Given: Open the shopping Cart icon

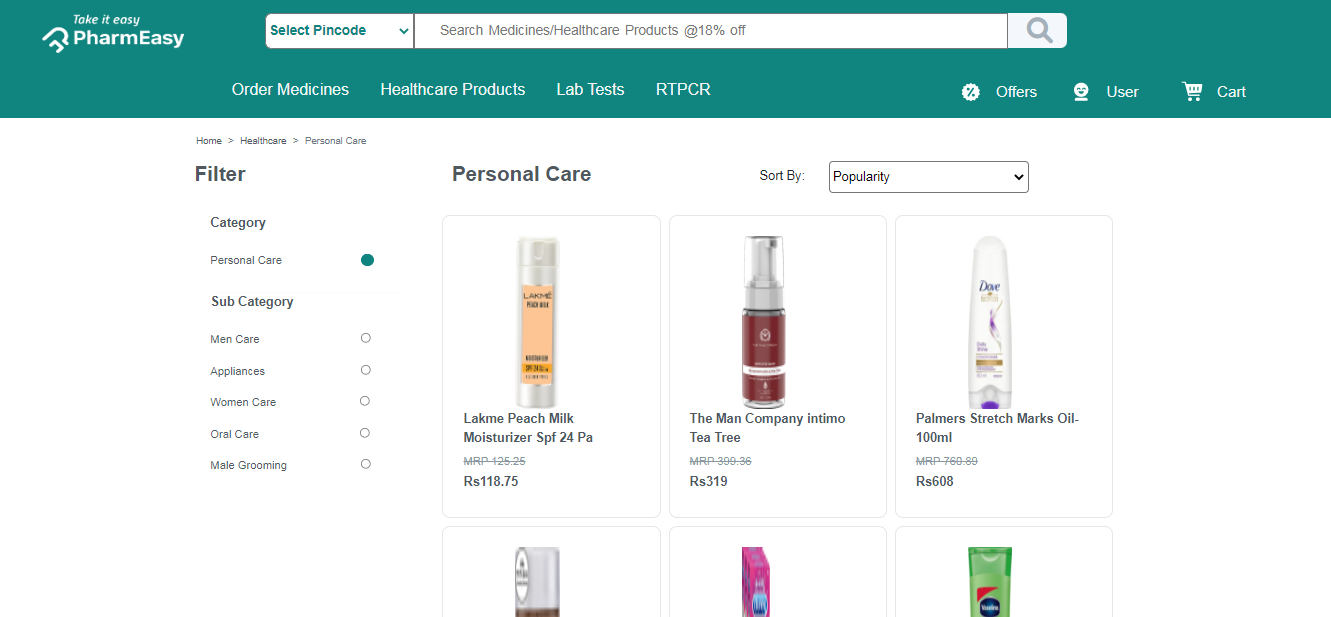Looking at the screenshot, I should (1192, 91).
